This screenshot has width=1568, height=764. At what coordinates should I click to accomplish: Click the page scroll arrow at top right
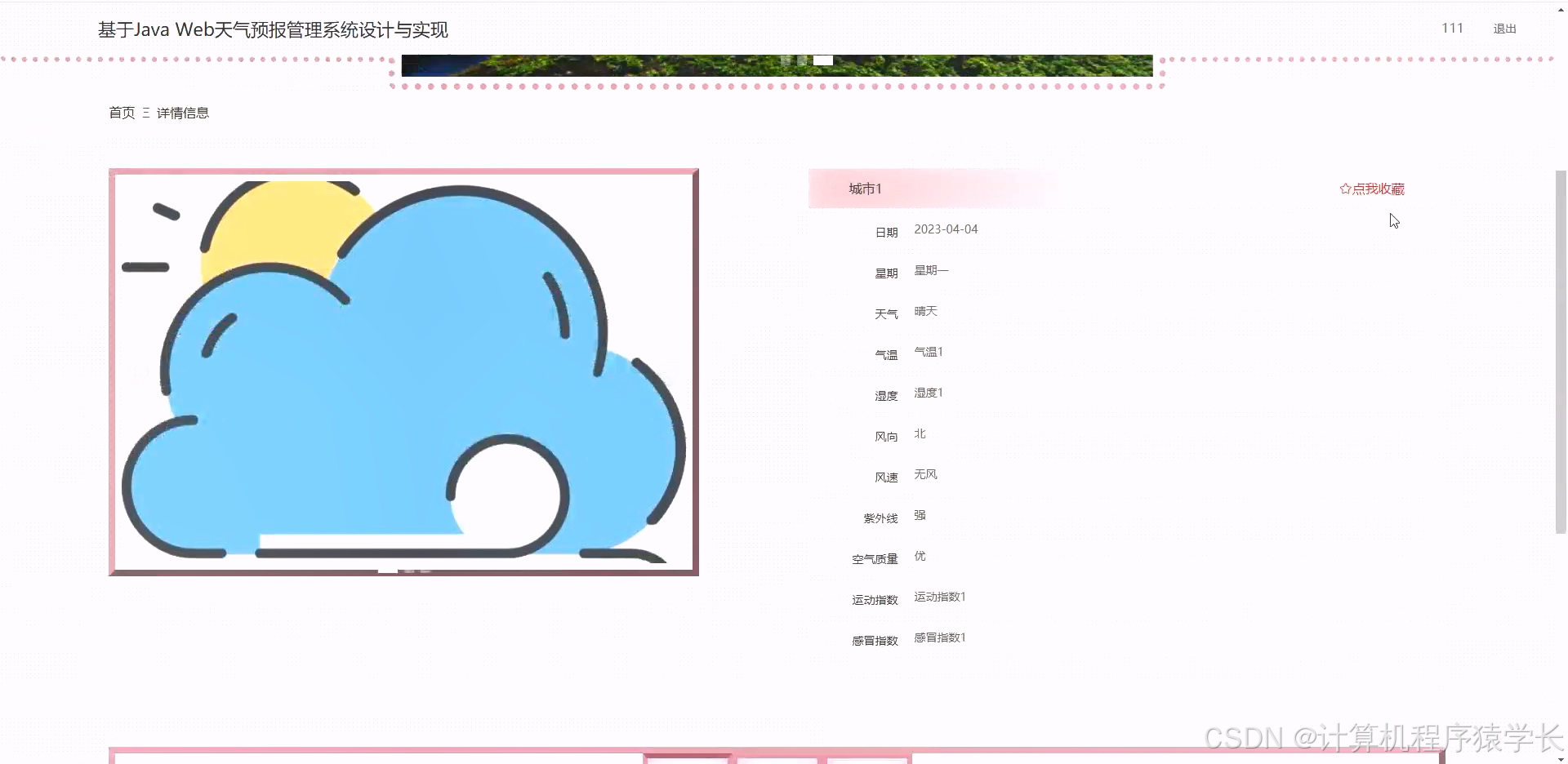point(1560,8)
